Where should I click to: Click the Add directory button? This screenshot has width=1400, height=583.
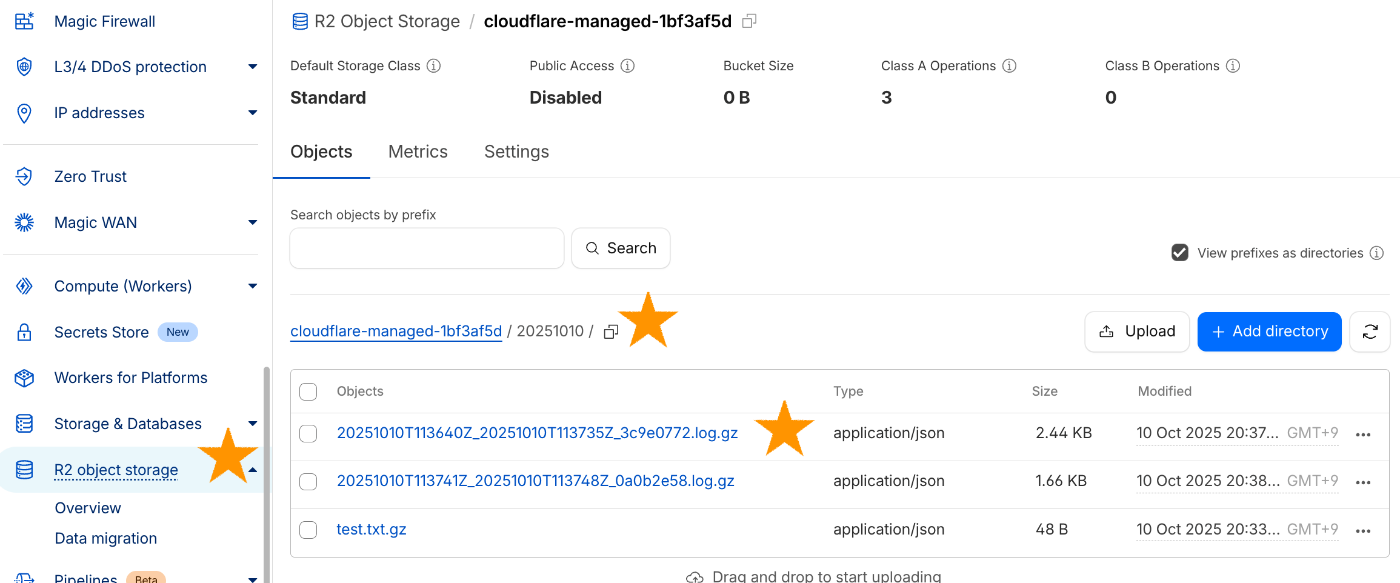point(1270,332)
